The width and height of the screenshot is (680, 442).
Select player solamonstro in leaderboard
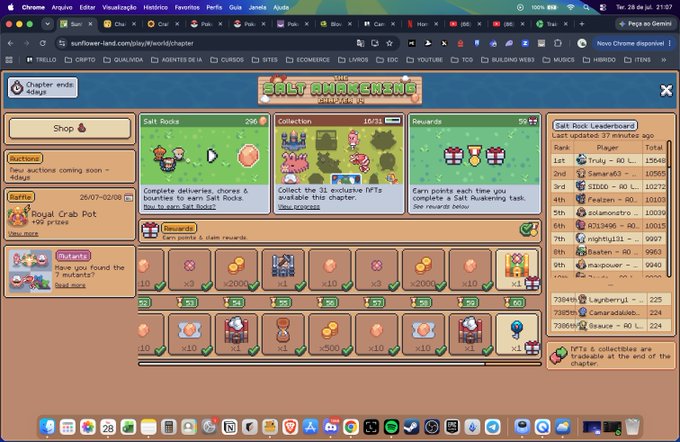tap(609, 213)
